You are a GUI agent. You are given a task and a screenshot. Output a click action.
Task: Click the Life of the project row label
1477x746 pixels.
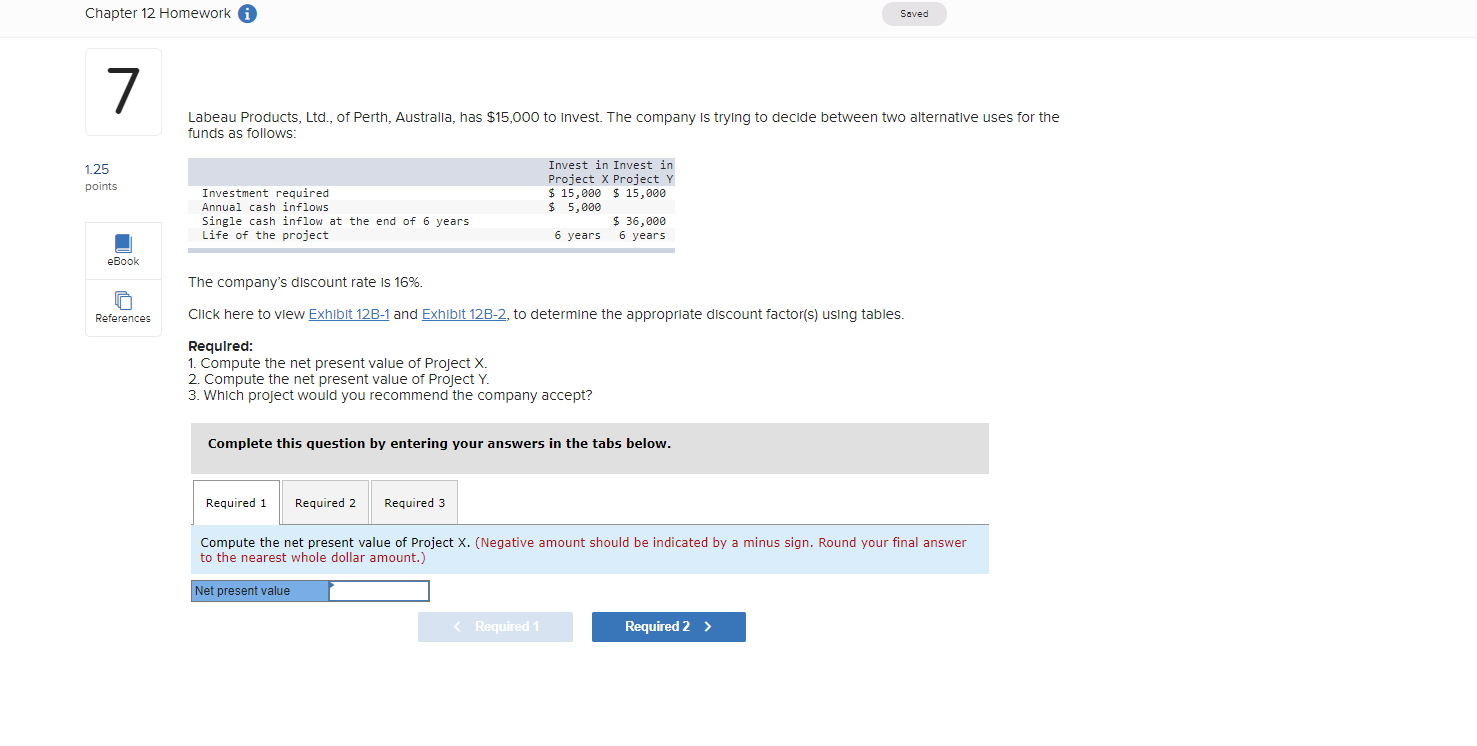(265, 235)
